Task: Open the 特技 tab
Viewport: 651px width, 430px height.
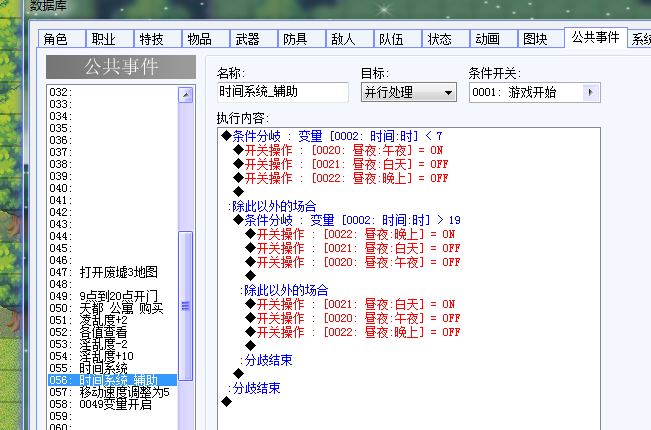Action: tap(158, 39)
